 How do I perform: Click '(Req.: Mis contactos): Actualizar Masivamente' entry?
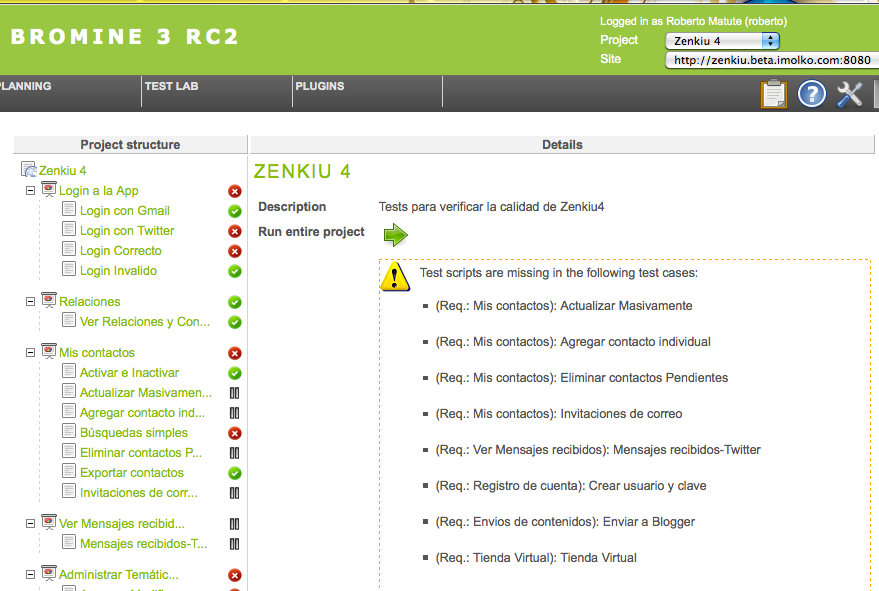pyautogui.click(x=564, y=306)
